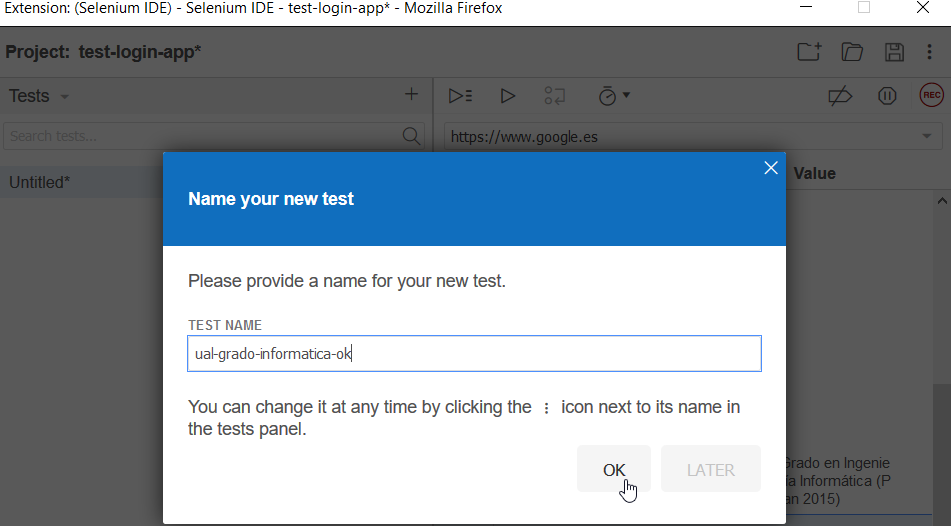Run all tests icon
This screenshot has width=951, height=526.
460,96
